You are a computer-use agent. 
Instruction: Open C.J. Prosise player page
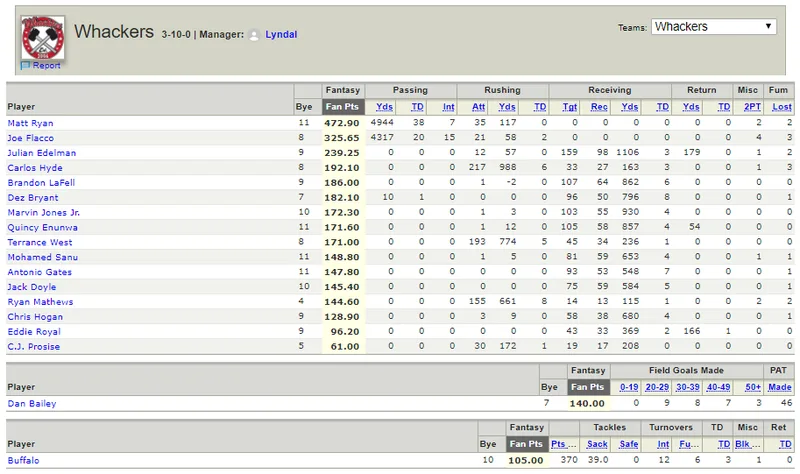[x=33, y=346]
